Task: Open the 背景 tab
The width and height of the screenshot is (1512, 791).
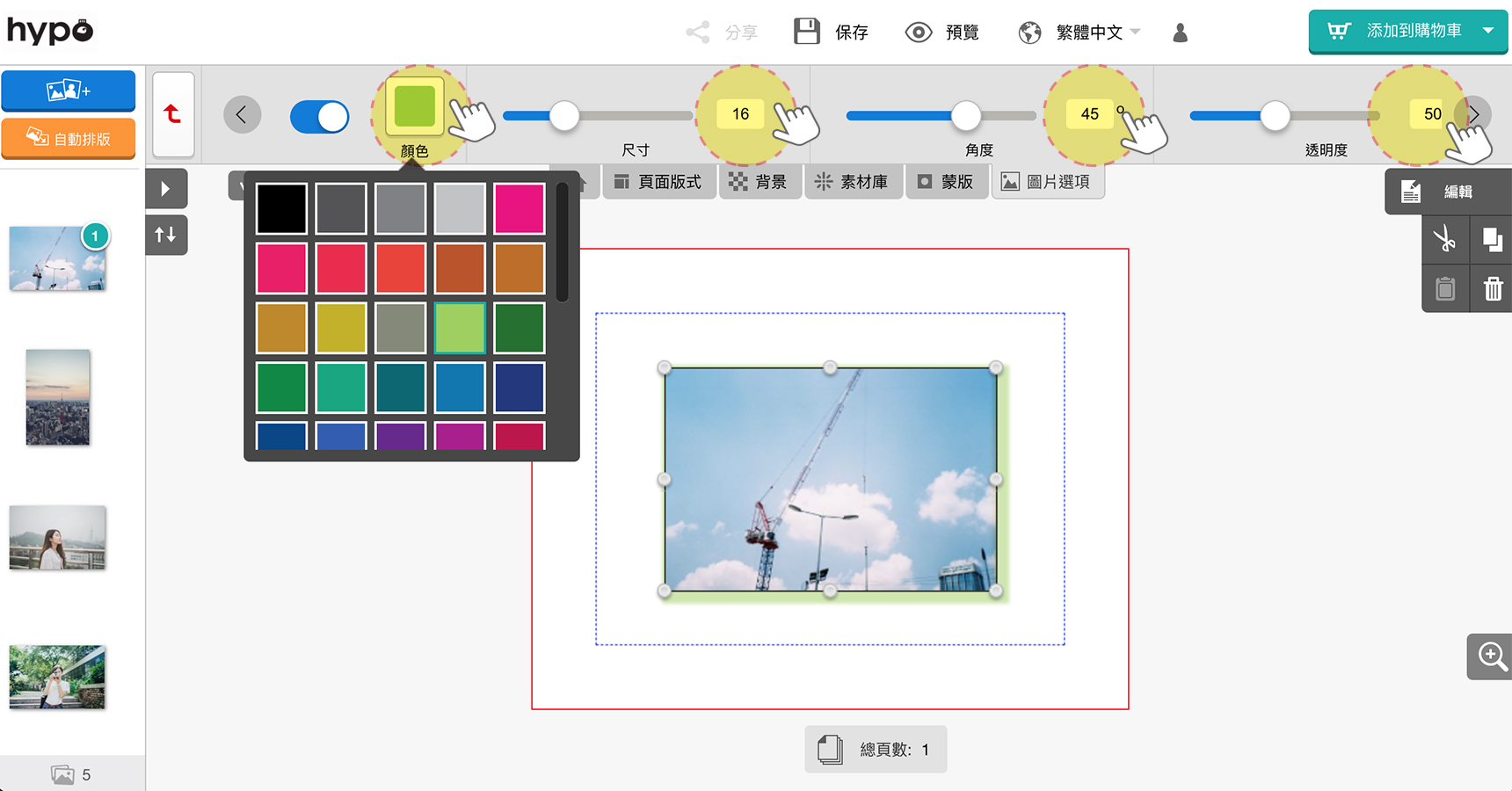Action: point(760,182)
